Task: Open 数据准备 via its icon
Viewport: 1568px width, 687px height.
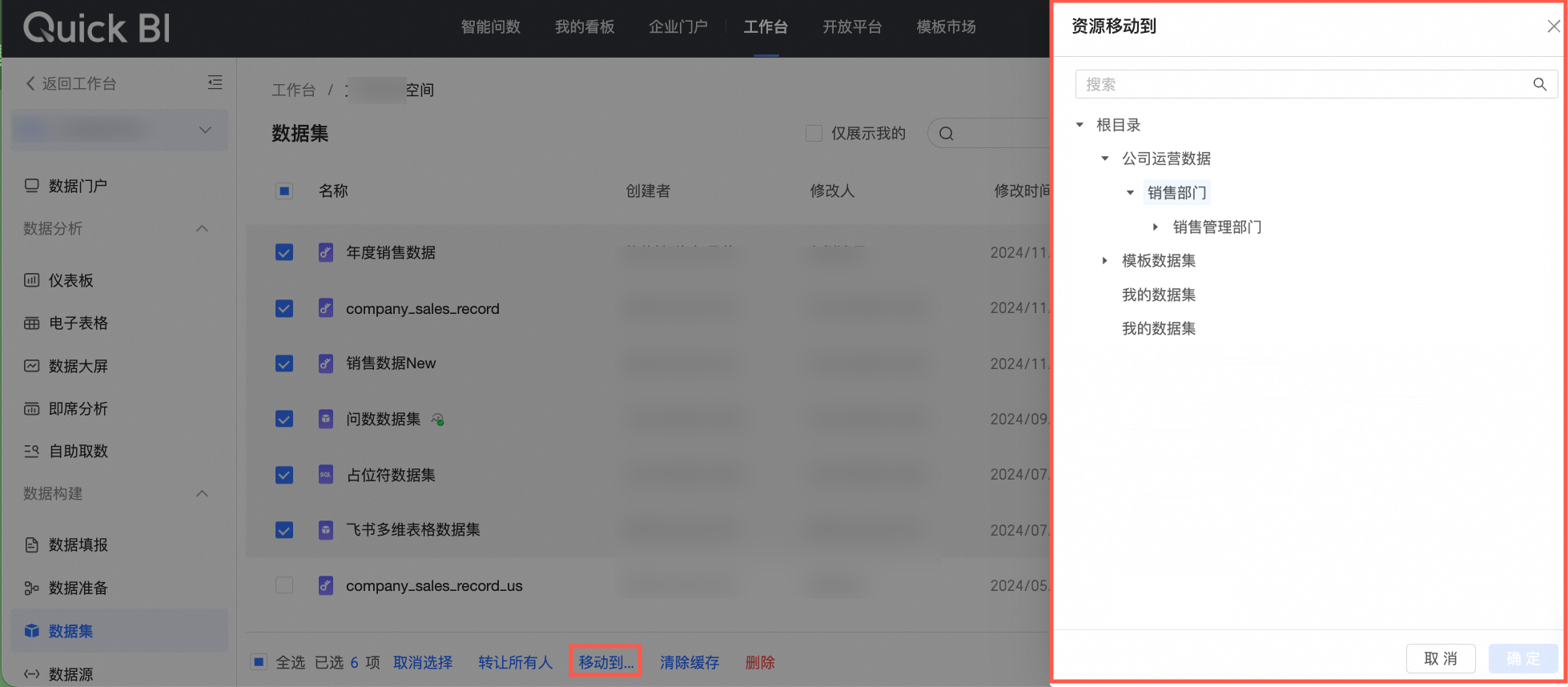Action: click(x=31, y=589)
